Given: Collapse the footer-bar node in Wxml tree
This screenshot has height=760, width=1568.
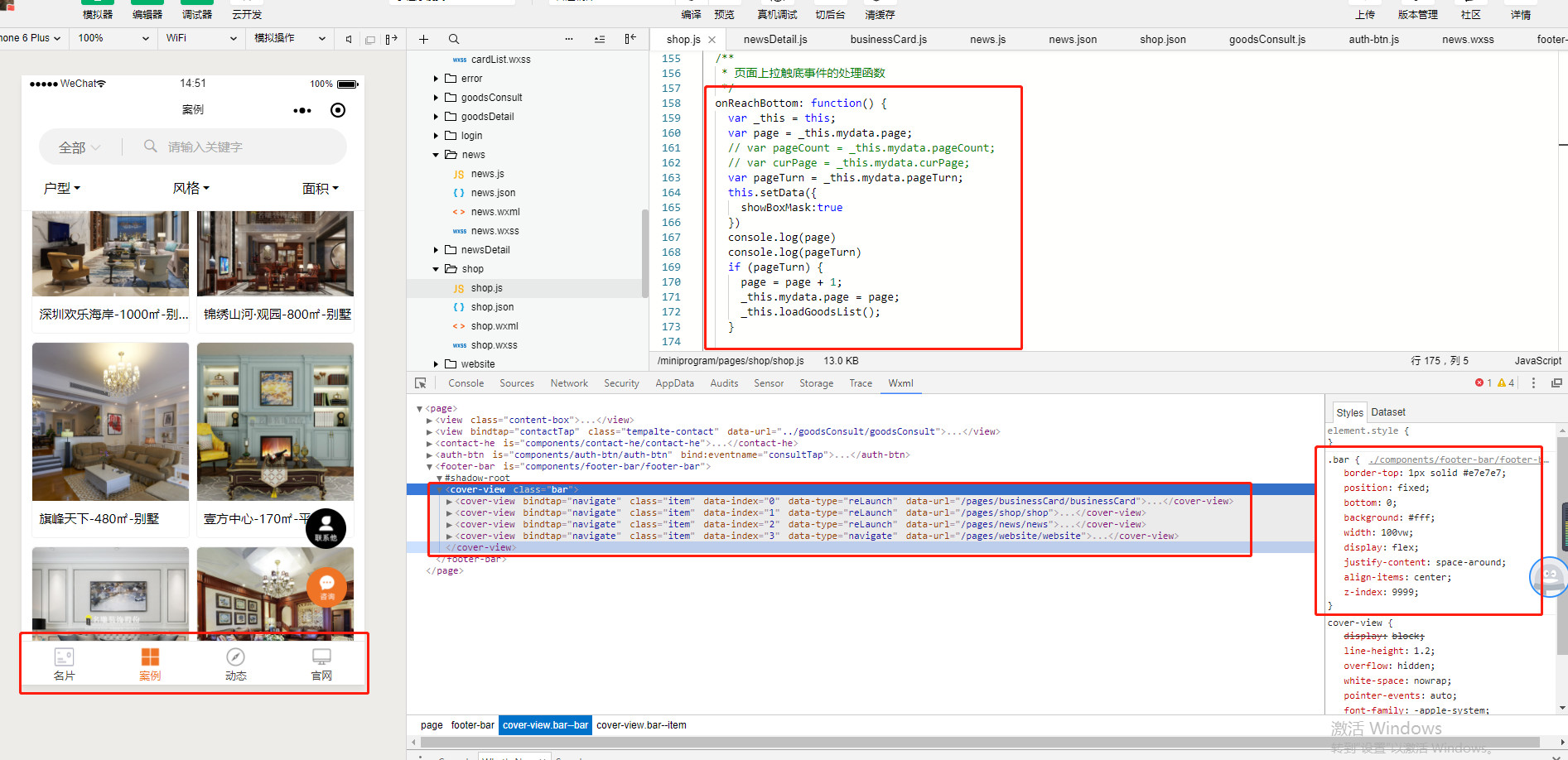Looking at the screenshot, I should pyautogui.click(x=430, y=467).
